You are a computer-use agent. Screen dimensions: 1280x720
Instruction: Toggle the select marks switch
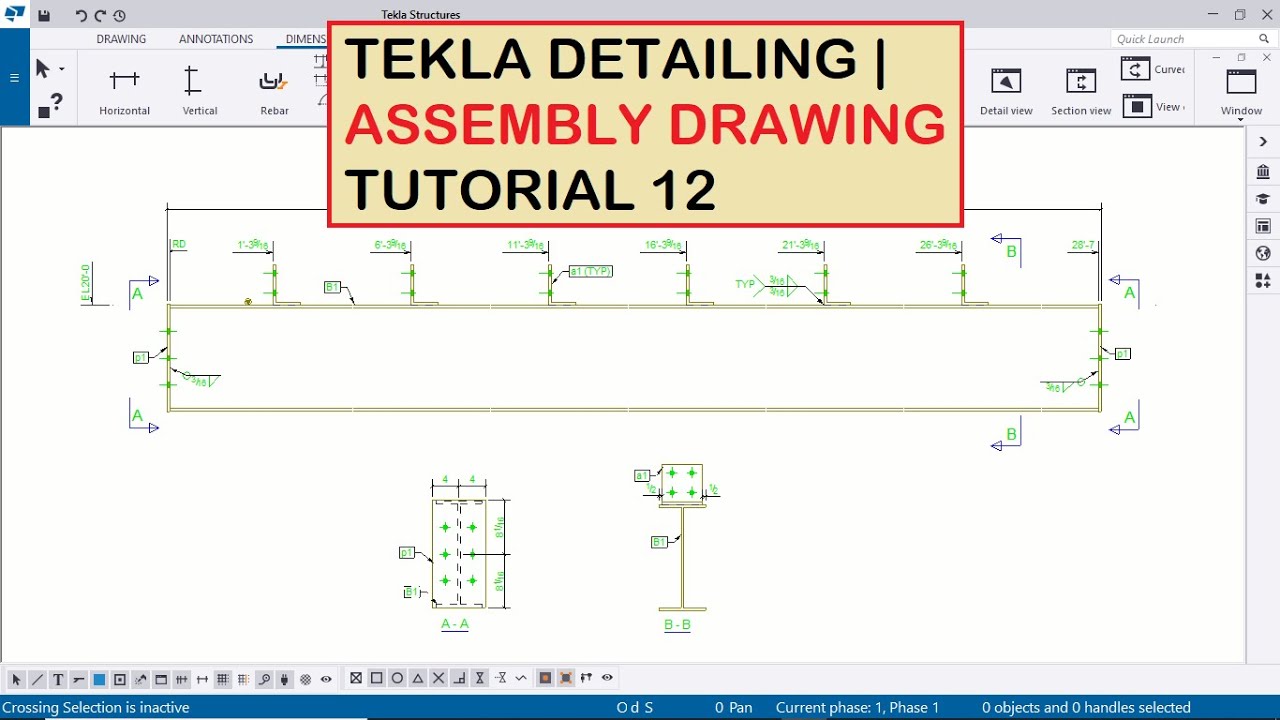coord(78,679)
